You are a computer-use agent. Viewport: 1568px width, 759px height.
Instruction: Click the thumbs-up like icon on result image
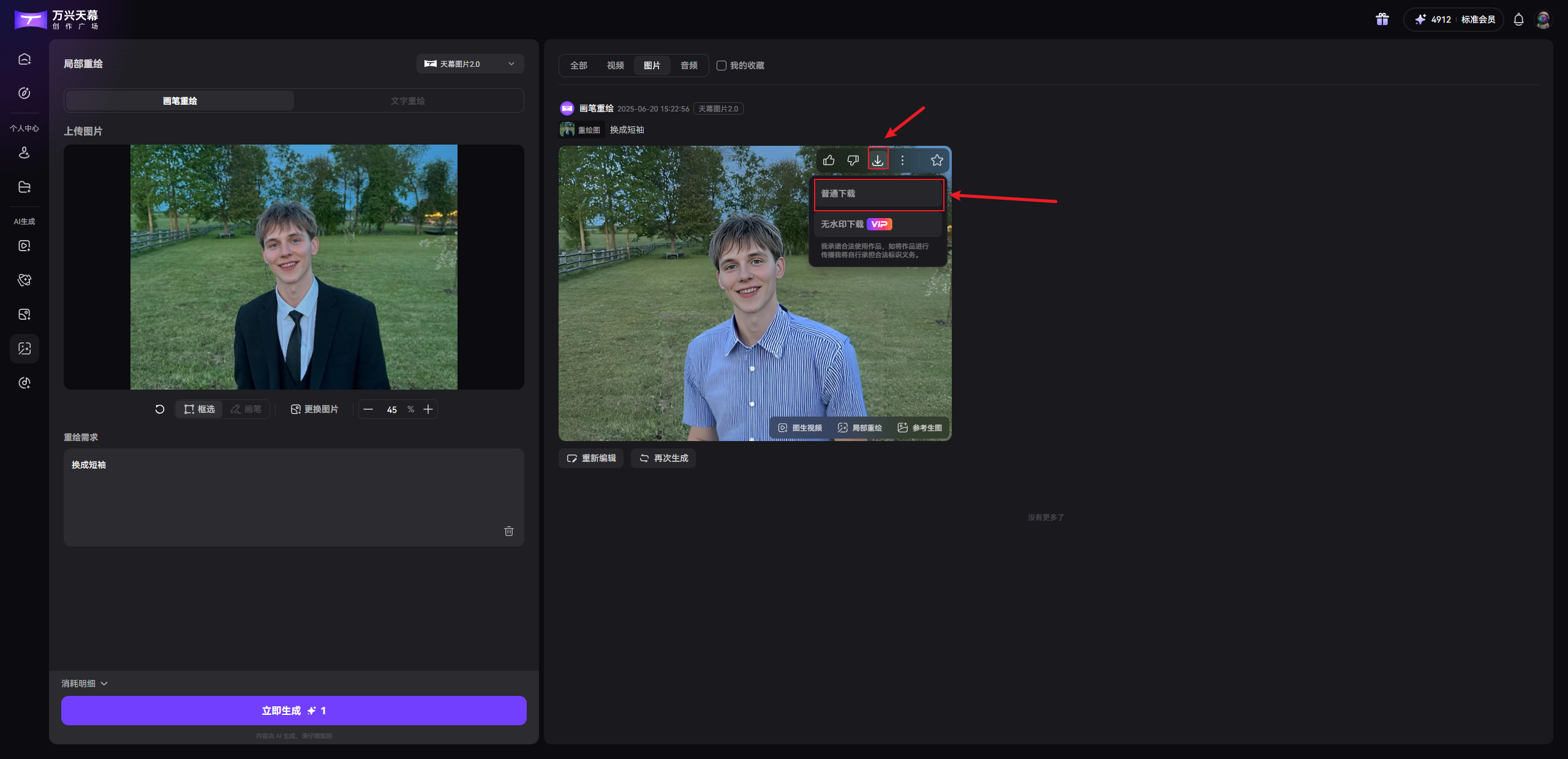pos(829,160)
